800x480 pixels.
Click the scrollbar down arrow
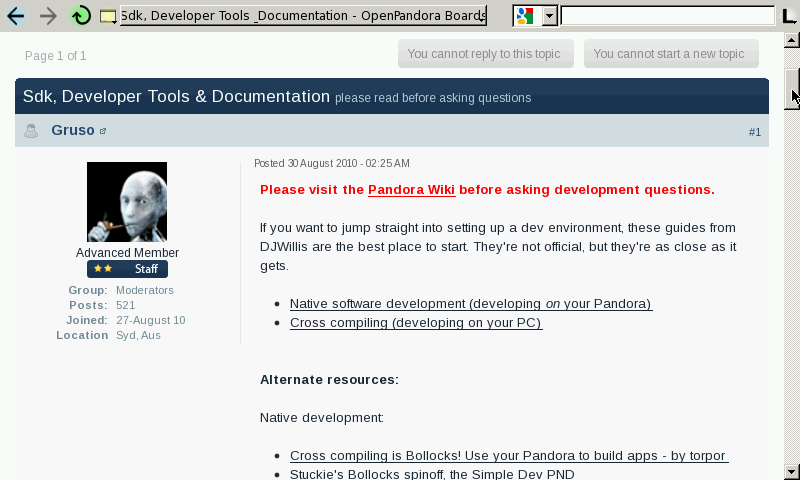[x=791, y=471]
